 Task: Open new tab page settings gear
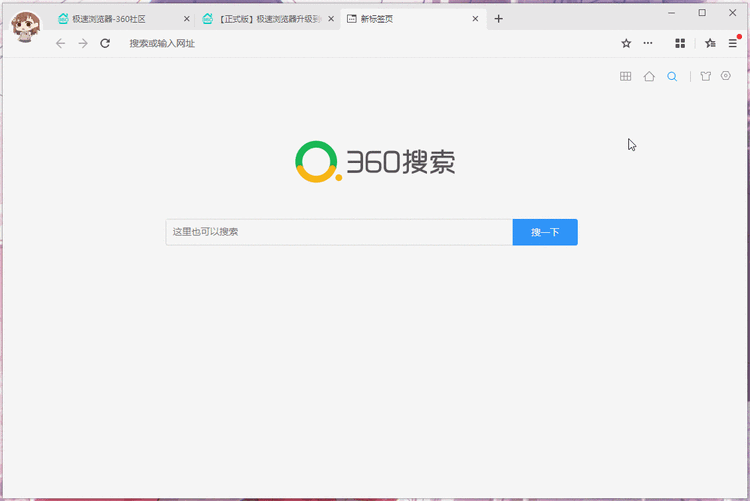point(726,76)
